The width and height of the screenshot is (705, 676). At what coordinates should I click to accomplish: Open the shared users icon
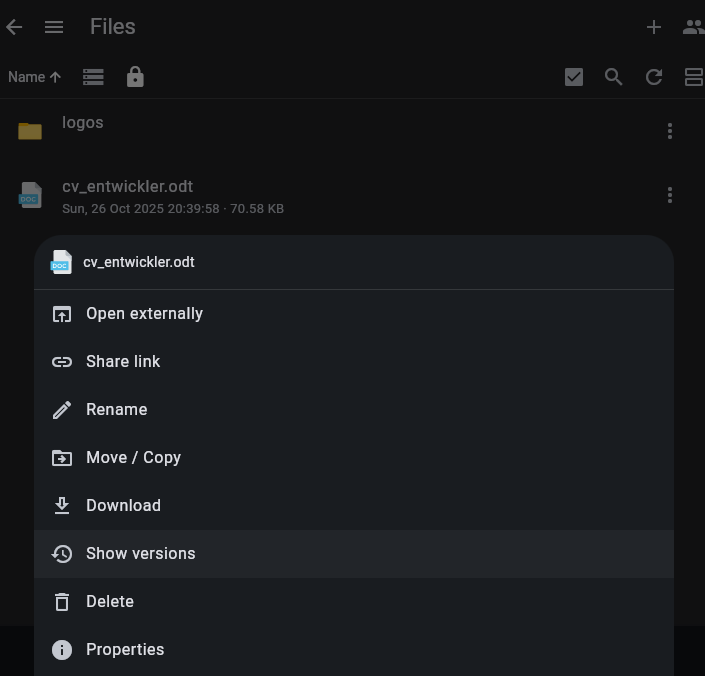pyautogui.click(x=693, y=27)
